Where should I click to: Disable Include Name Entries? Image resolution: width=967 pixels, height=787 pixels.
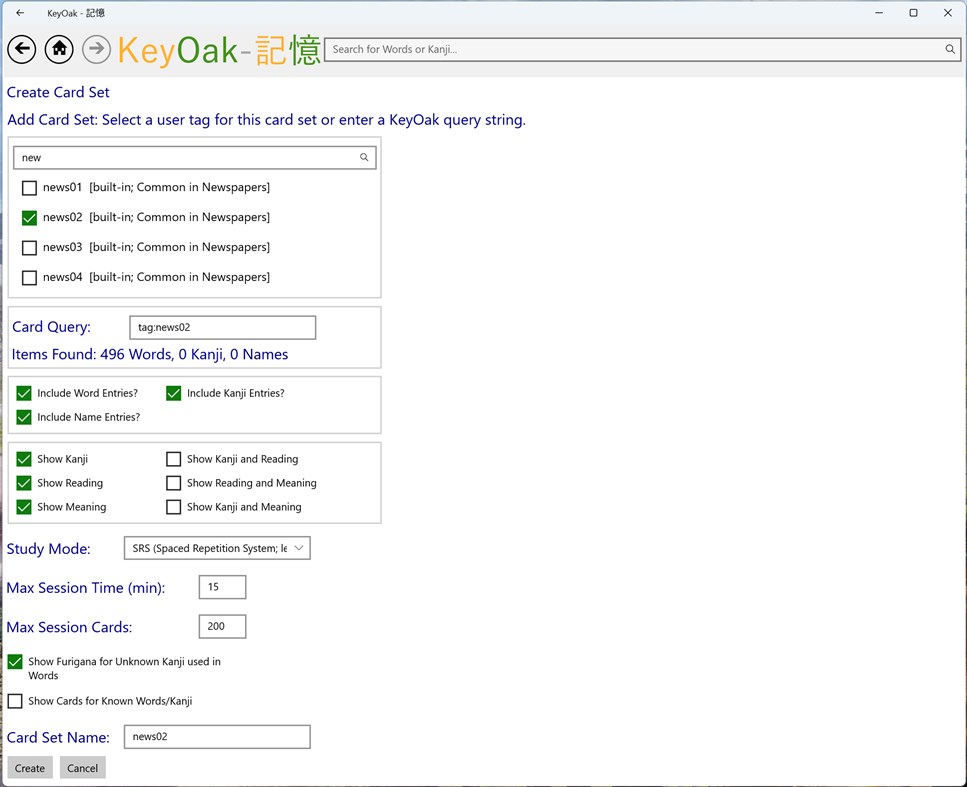(23, 417)
